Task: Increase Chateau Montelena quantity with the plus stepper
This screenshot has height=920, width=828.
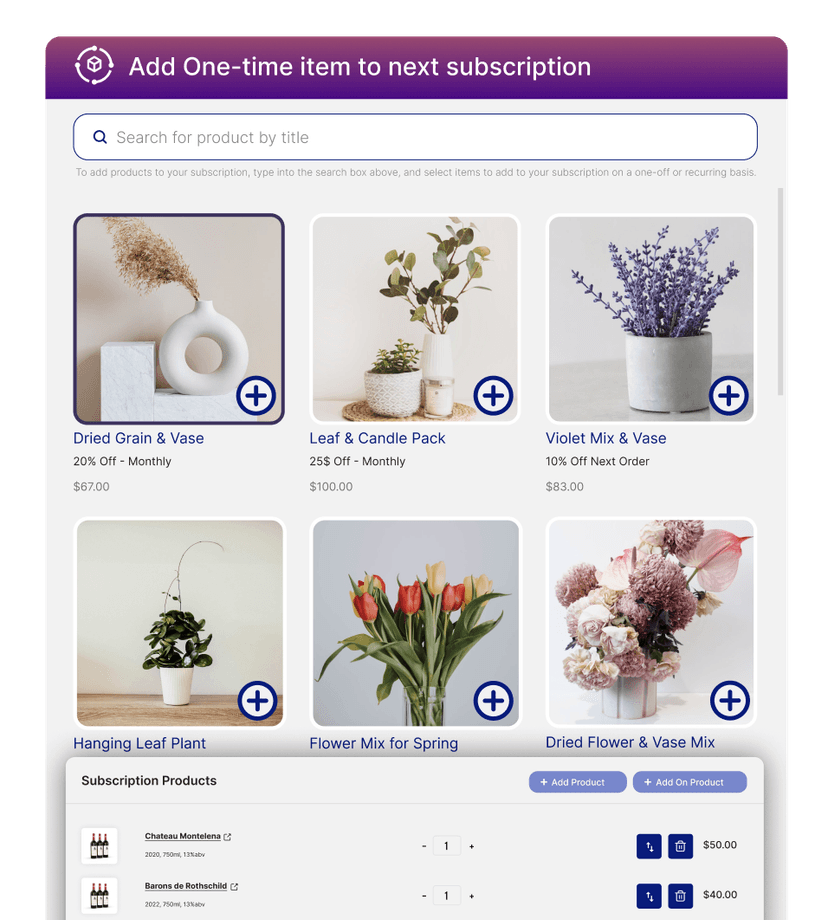Action: 470,845
